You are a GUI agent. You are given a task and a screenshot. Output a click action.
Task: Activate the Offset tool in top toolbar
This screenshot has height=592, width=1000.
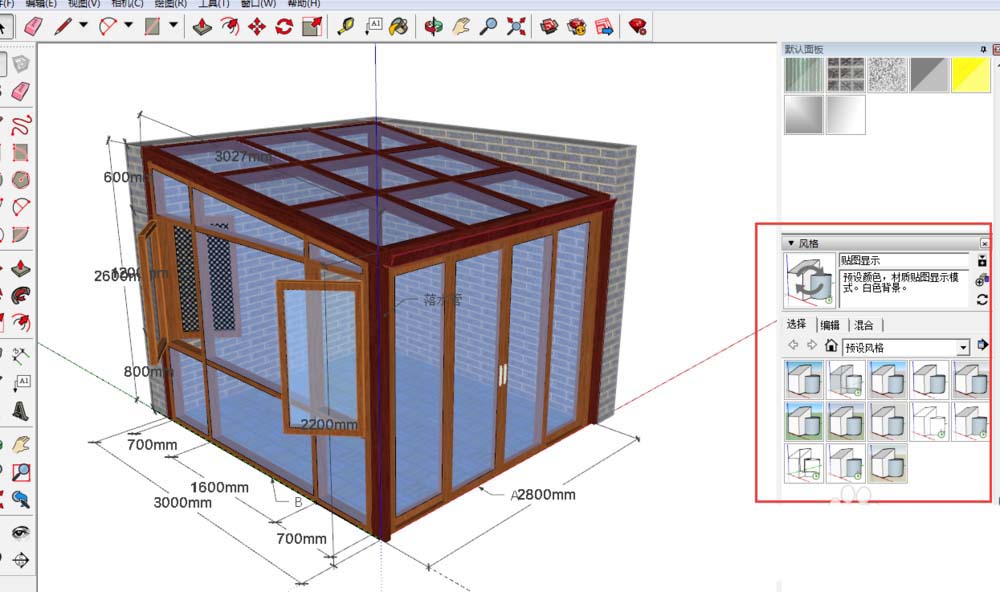(230, 26)
